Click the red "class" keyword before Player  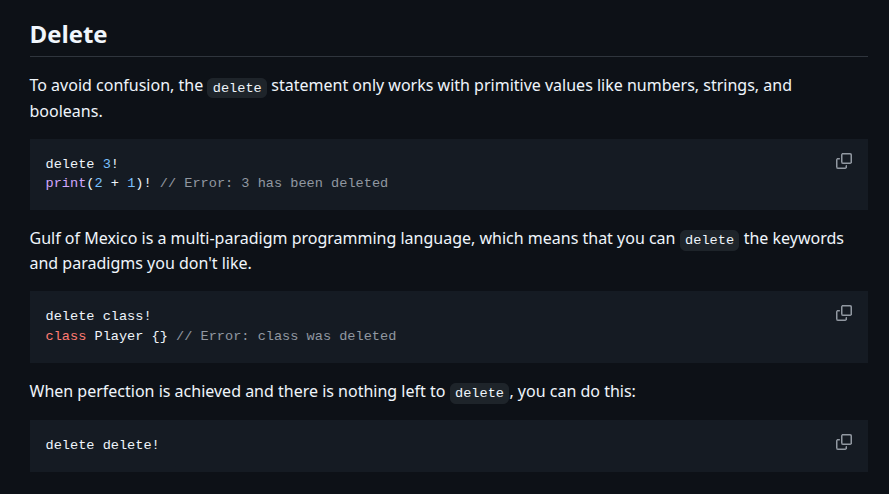(x=65, y=336)
